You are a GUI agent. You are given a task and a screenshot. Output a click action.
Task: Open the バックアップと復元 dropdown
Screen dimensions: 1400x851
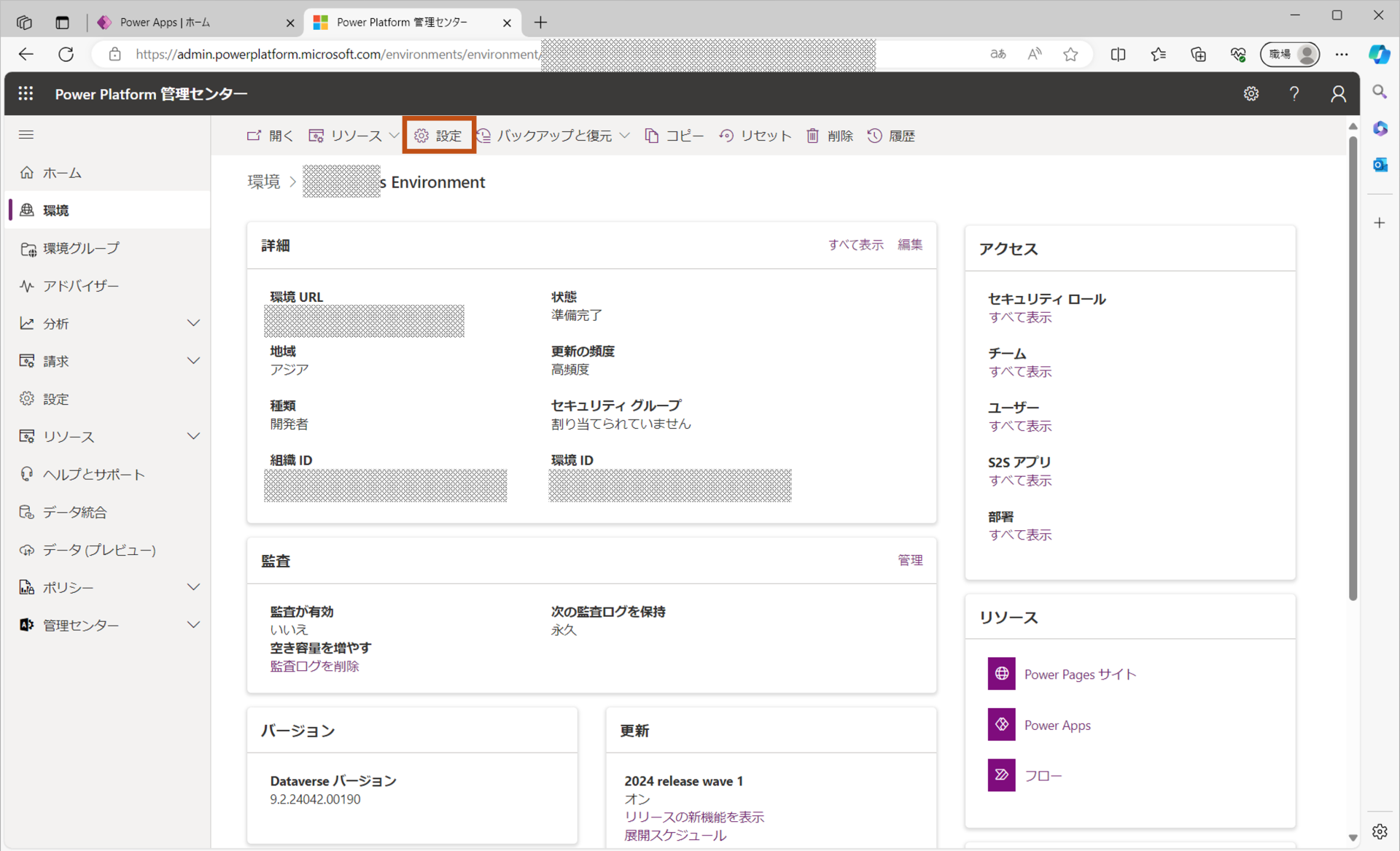tap(553, 136)
